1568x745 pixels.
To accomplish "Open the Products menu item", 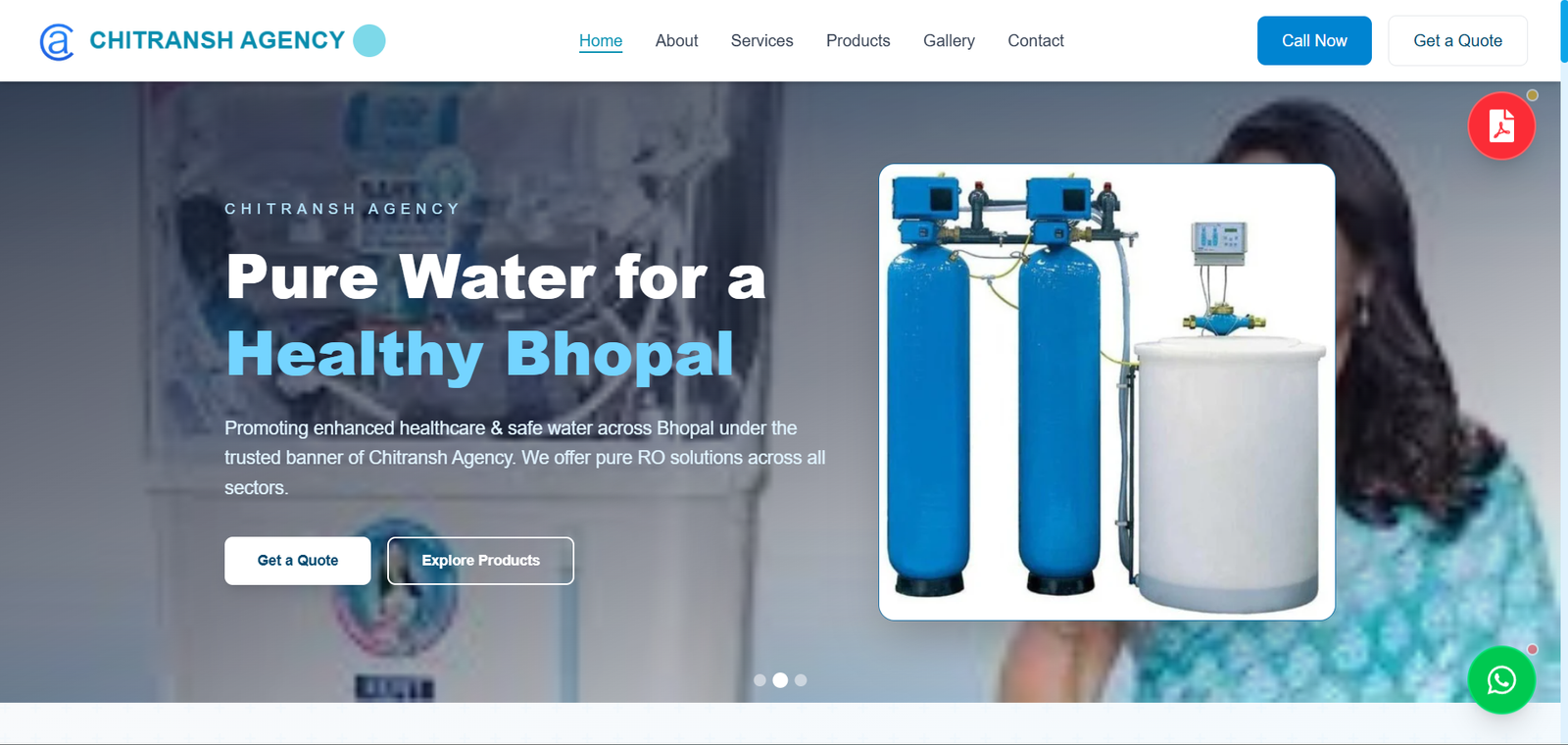I will point(858,41).
